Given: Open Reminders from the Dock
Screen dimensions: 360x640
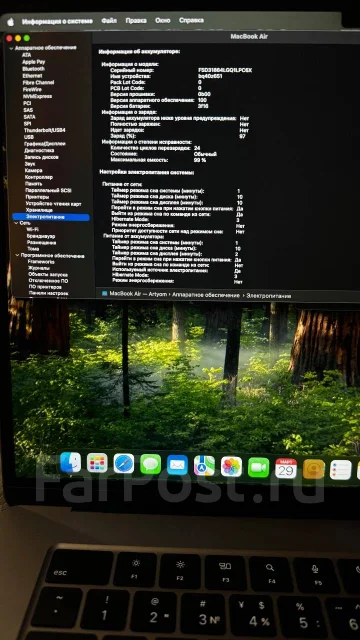Looking at the screenshot, I should point(341,470).
